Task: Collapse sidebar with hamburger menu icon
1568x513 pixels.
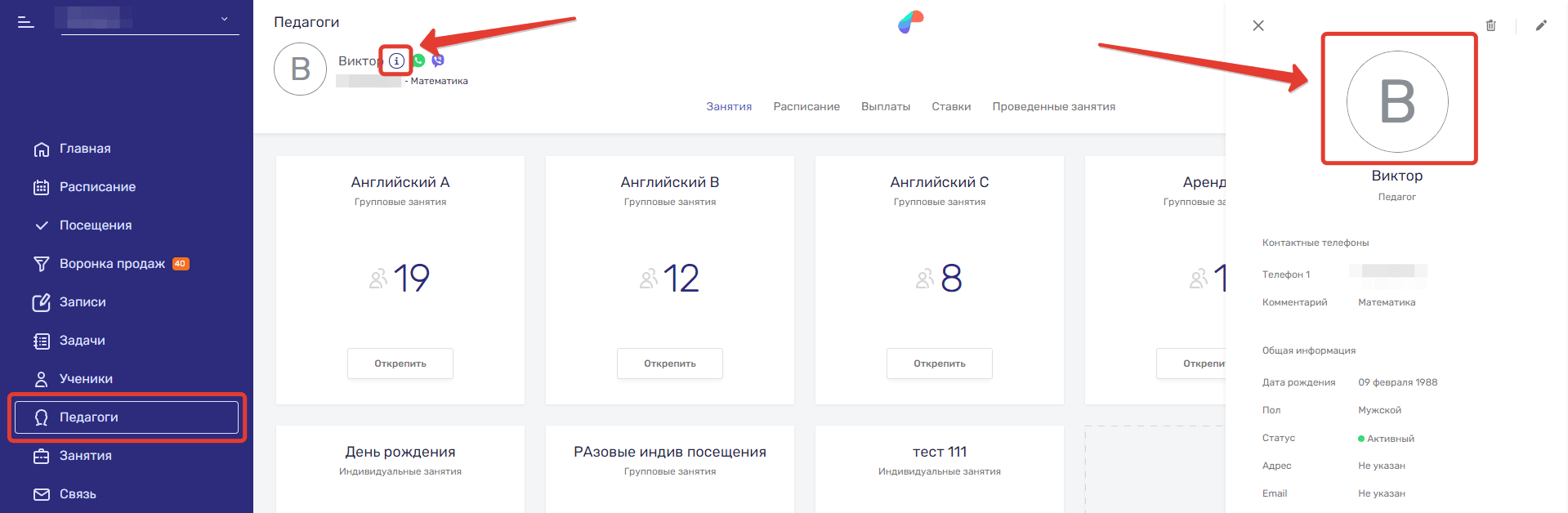Action: [x=26, y=22]
